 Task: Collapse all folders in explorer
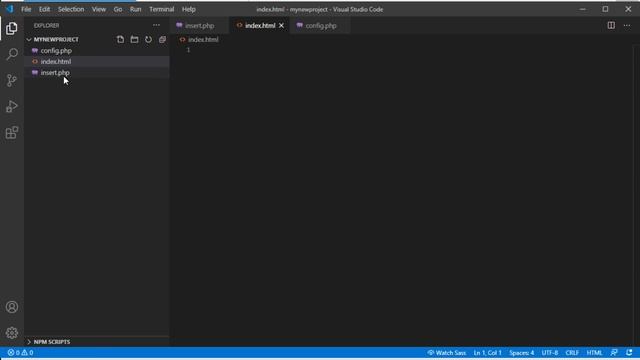162,40
